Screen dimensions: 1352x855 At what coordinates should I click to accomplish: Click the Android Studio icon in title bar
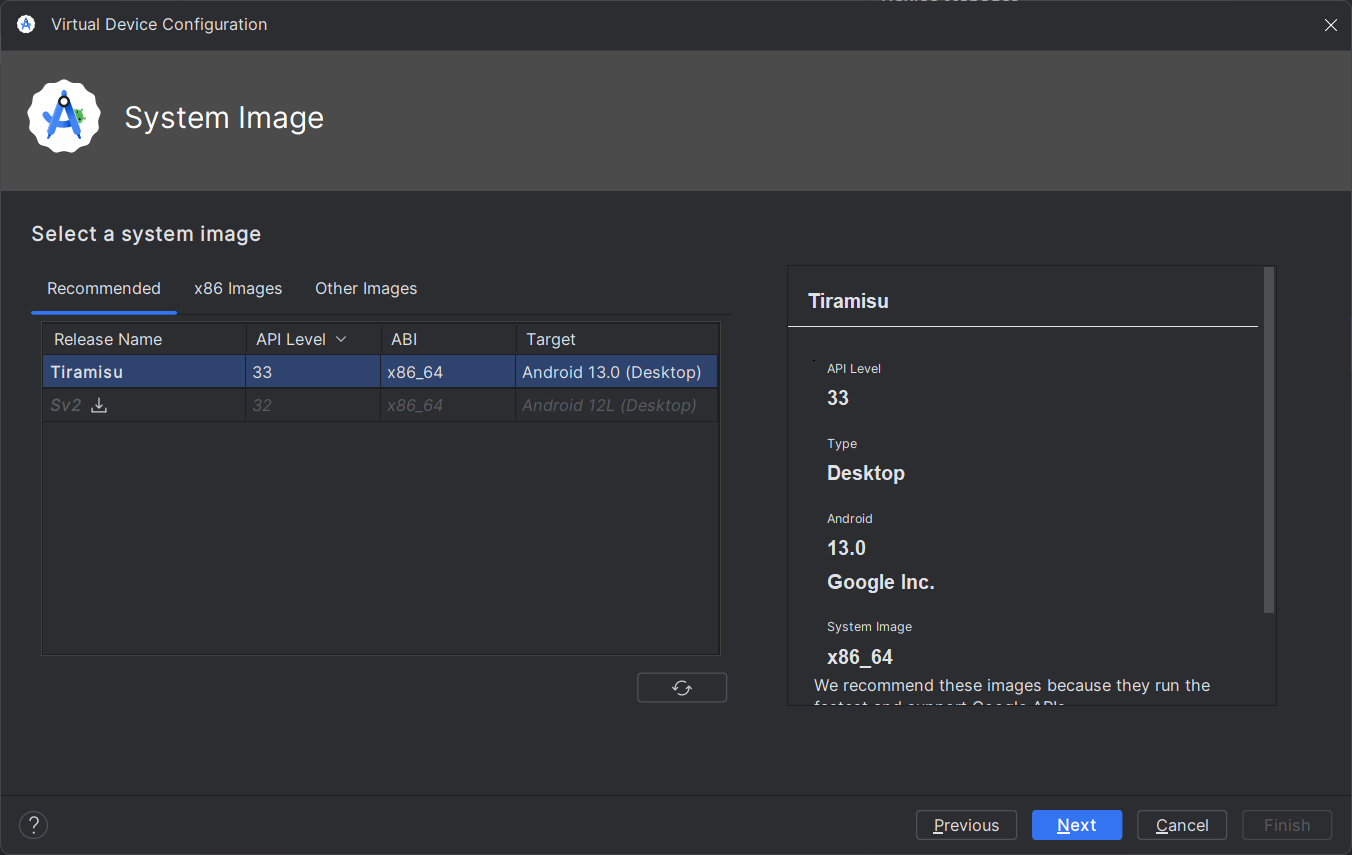click(26, 24)
